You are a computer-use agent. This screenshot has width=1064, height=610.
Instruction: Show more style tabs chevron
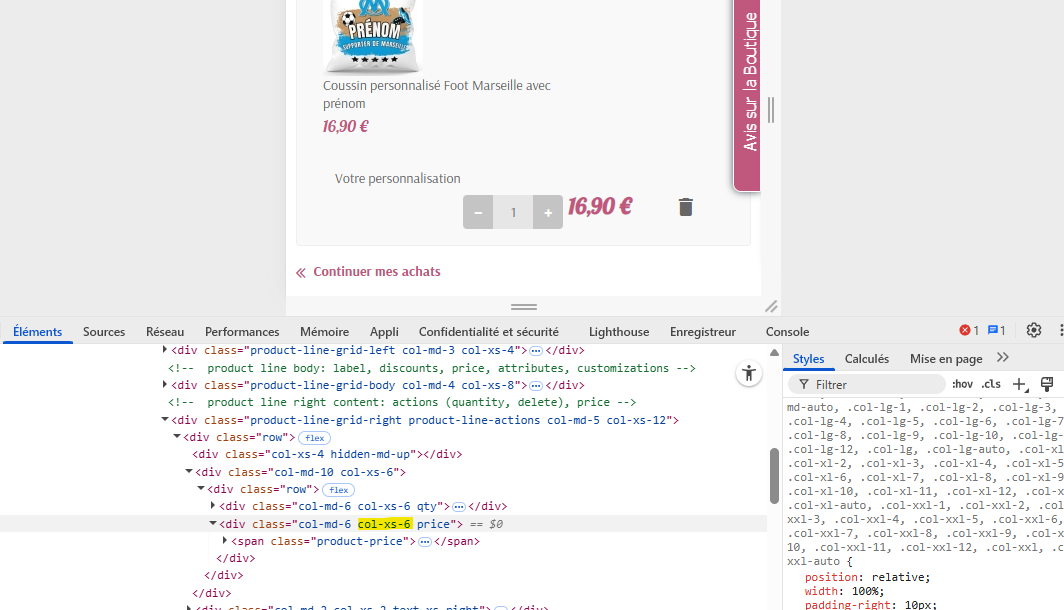[1003, 358]
